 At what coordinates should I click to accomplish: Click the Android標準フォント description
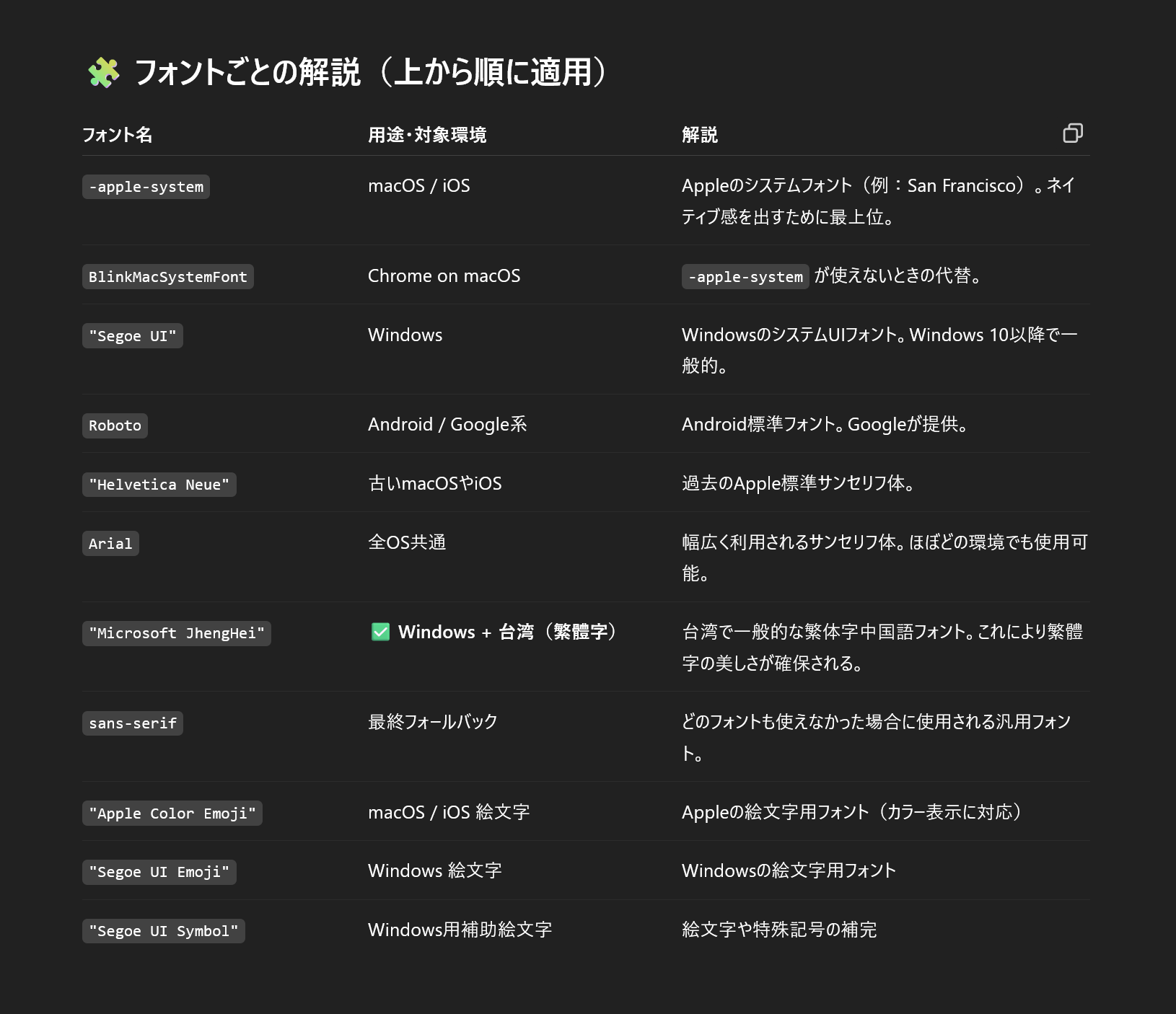click(x=825, y=425)
